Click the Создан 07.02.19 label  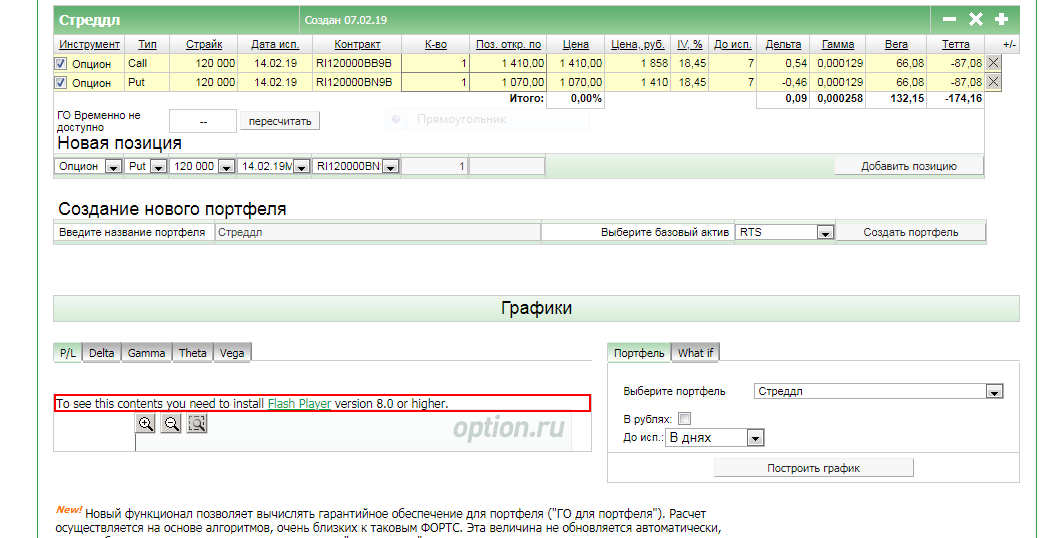(346, 20)
